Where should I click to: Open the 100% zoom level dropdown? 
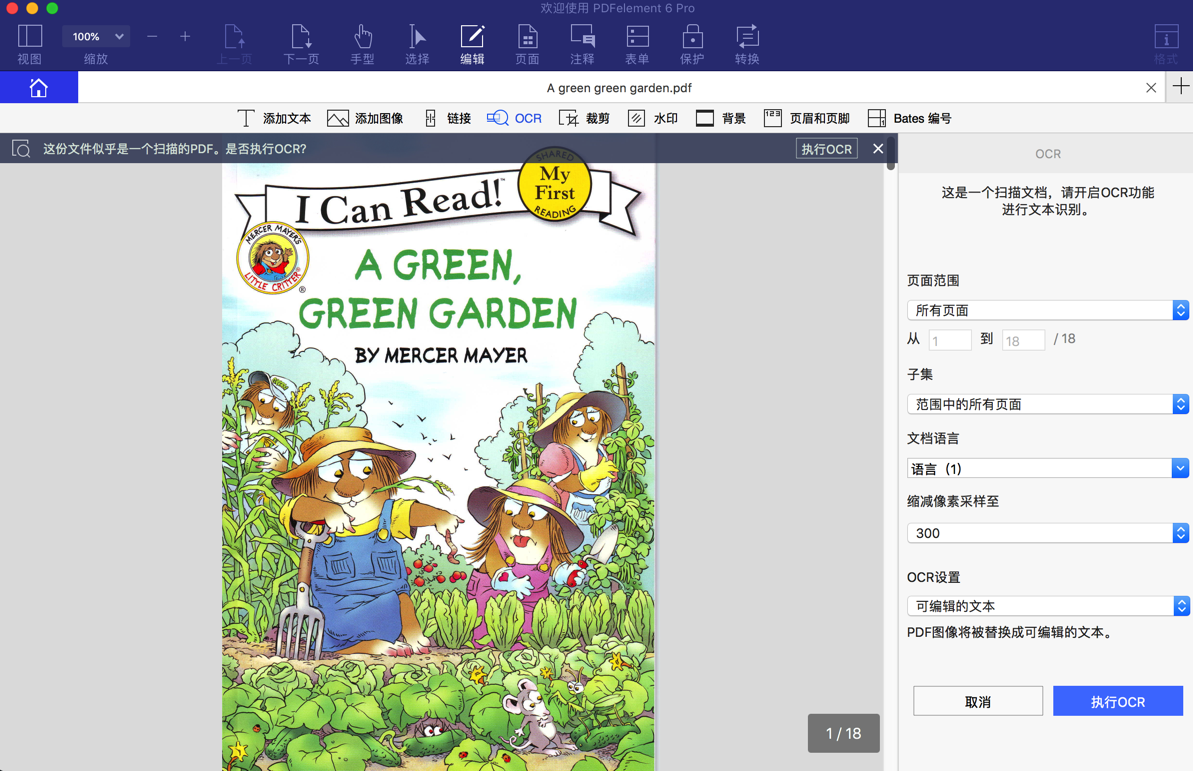pyautogui.click(x=97, y=37)
